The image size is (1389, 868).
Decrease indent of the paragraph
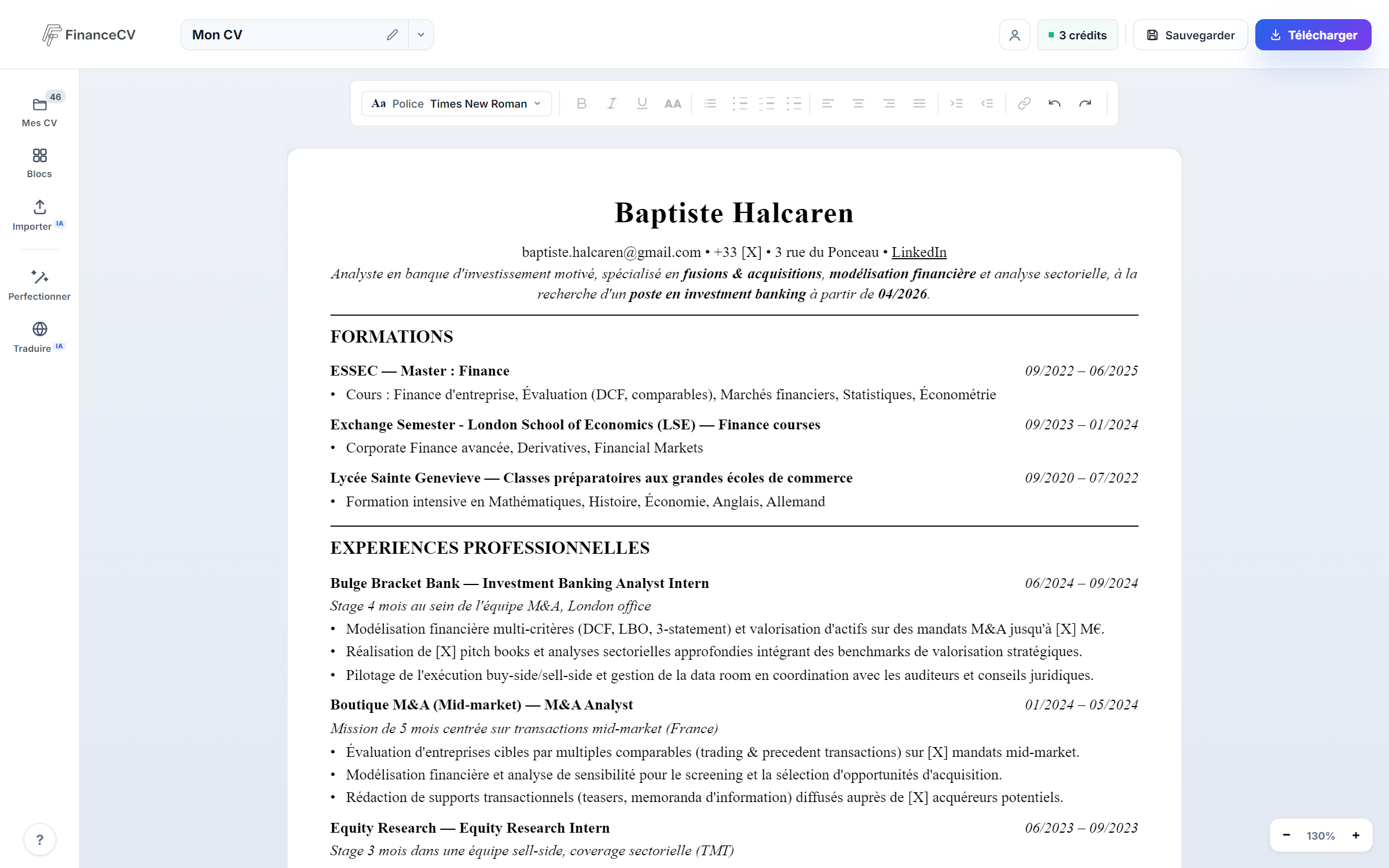click(x=987, y=104)
